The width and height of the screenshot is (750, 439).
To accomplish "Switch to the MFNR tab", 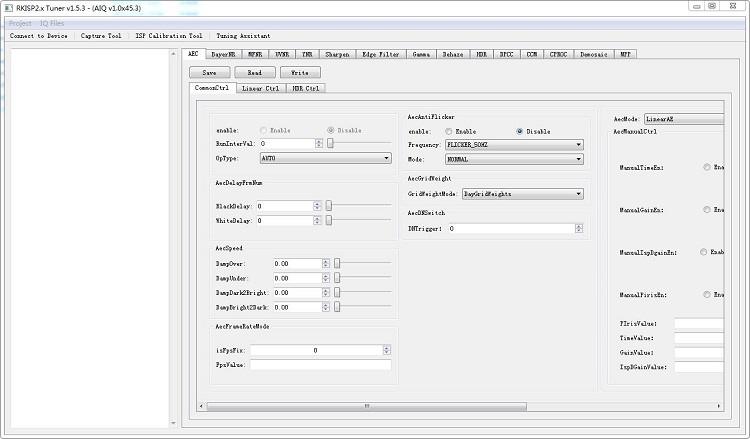I will (x=255, y=55).
